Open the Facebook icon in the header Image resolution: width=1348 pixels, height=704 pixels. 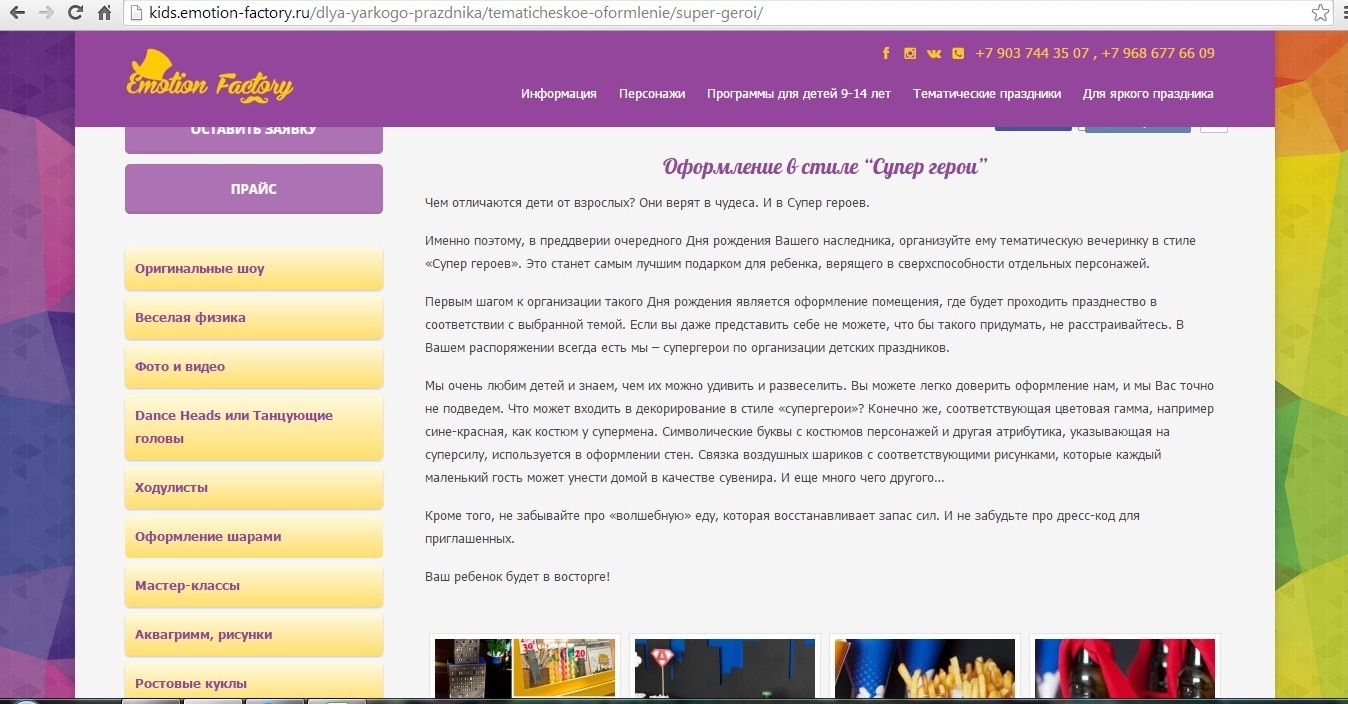[x=886, y=54]
